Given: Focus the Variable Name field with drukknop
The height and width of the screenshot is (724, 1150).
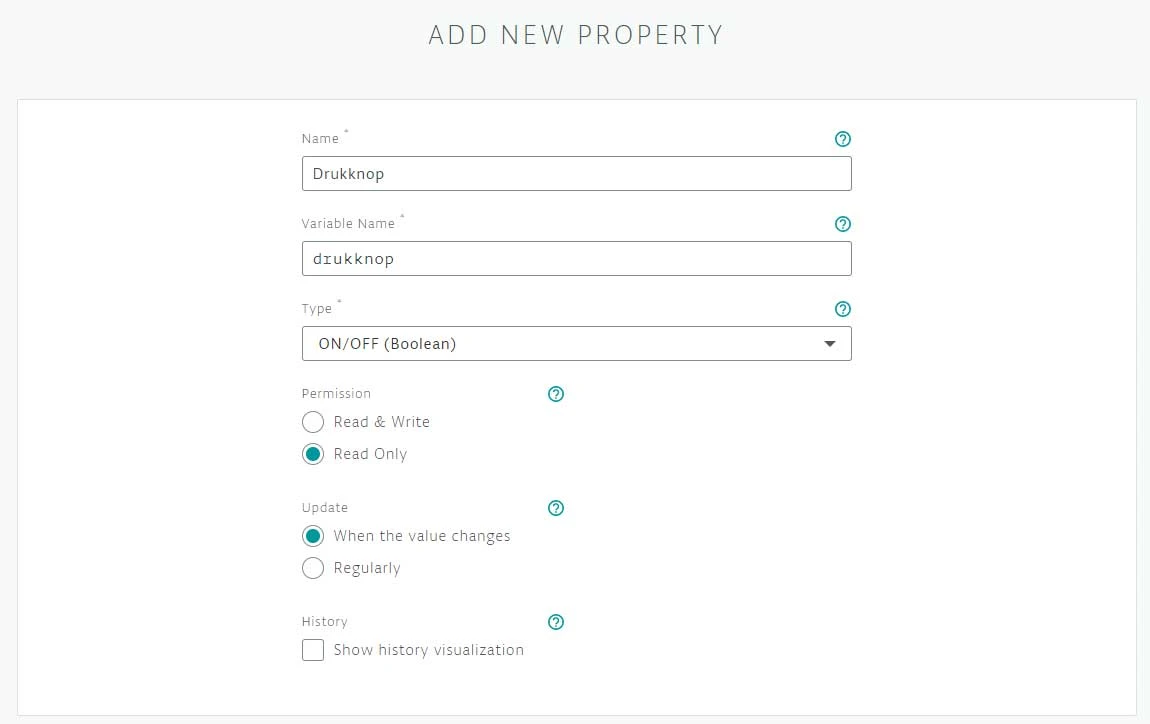Looking at the screenshot, I should tap(576, 258).
